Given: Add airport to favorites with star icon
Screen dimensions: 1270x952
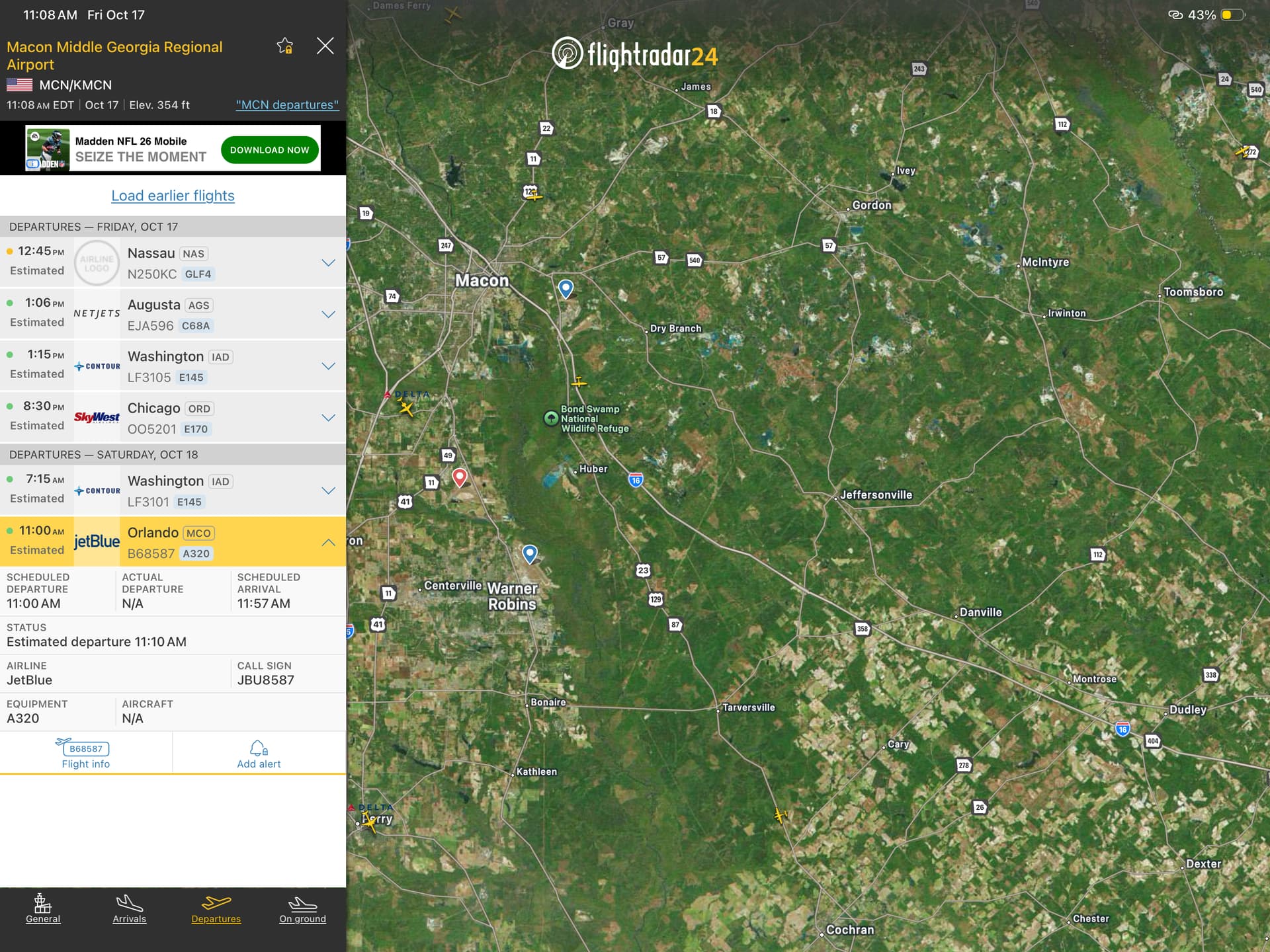Looking at the screenshot, I should tap(285, 46).
